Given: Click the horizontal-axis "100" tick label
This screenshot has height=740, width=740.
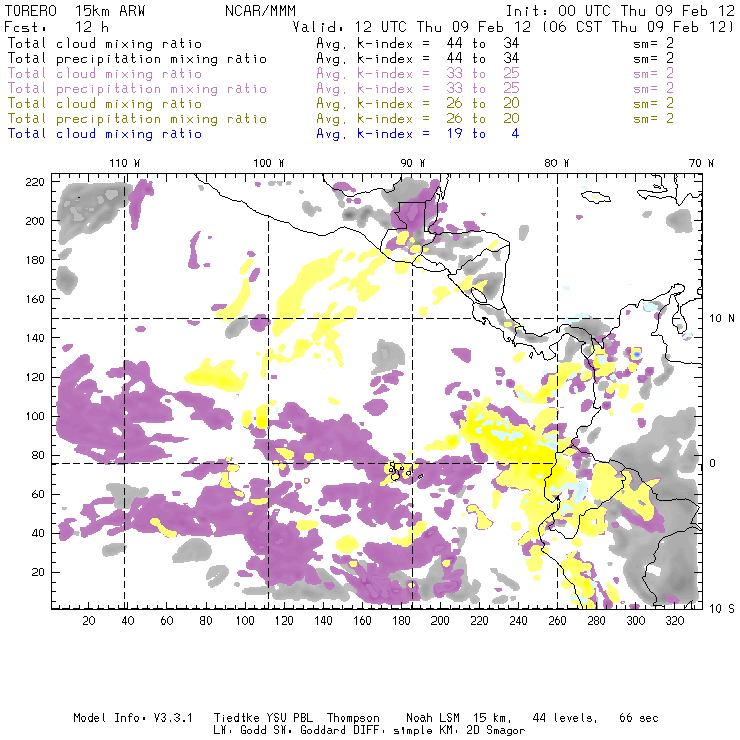Looking at the screenshot, I should pyautogui.click(x=245, y=621).
